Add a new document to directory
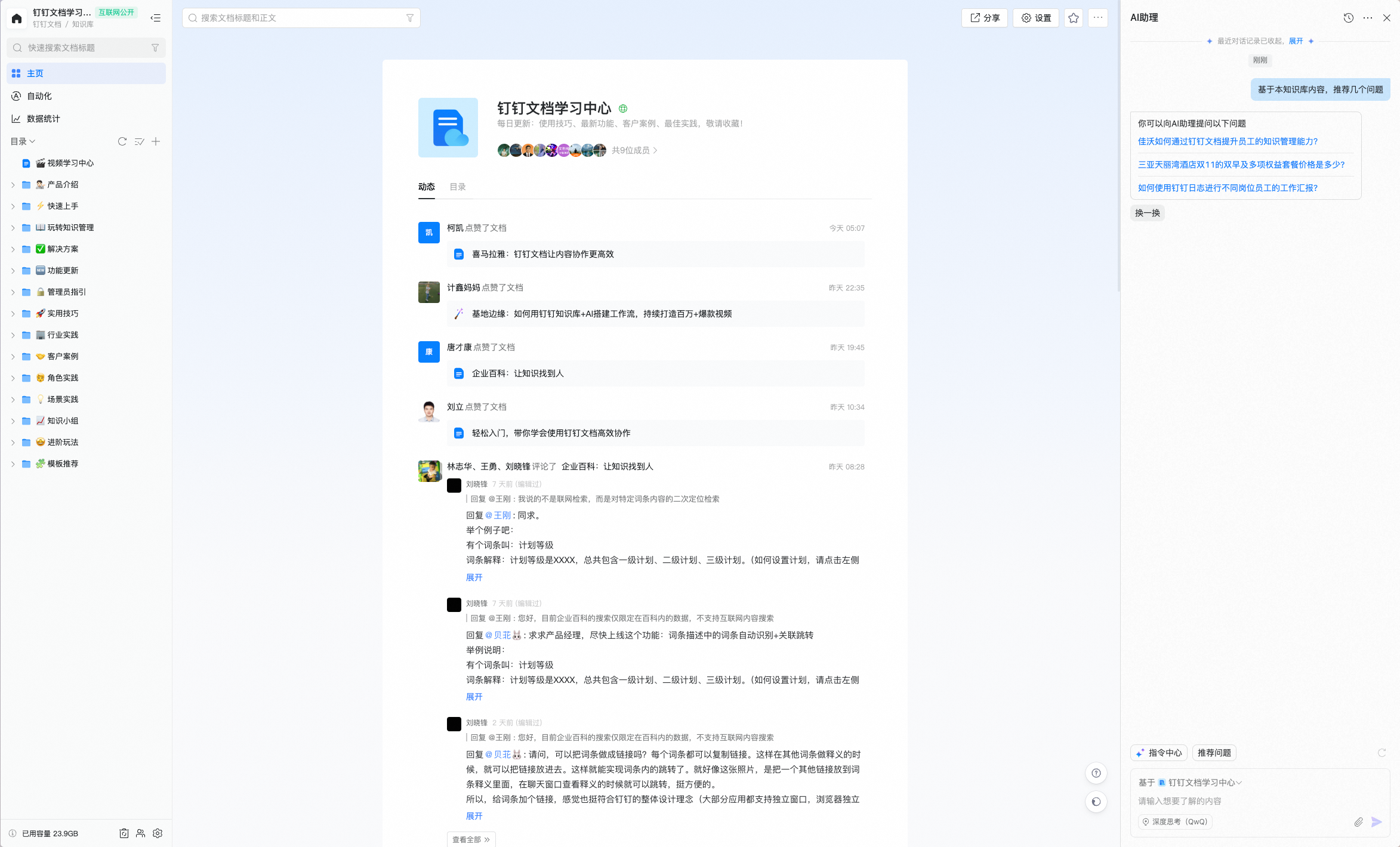The width and height of the screenshot is (1400, 847). point(156,141)
